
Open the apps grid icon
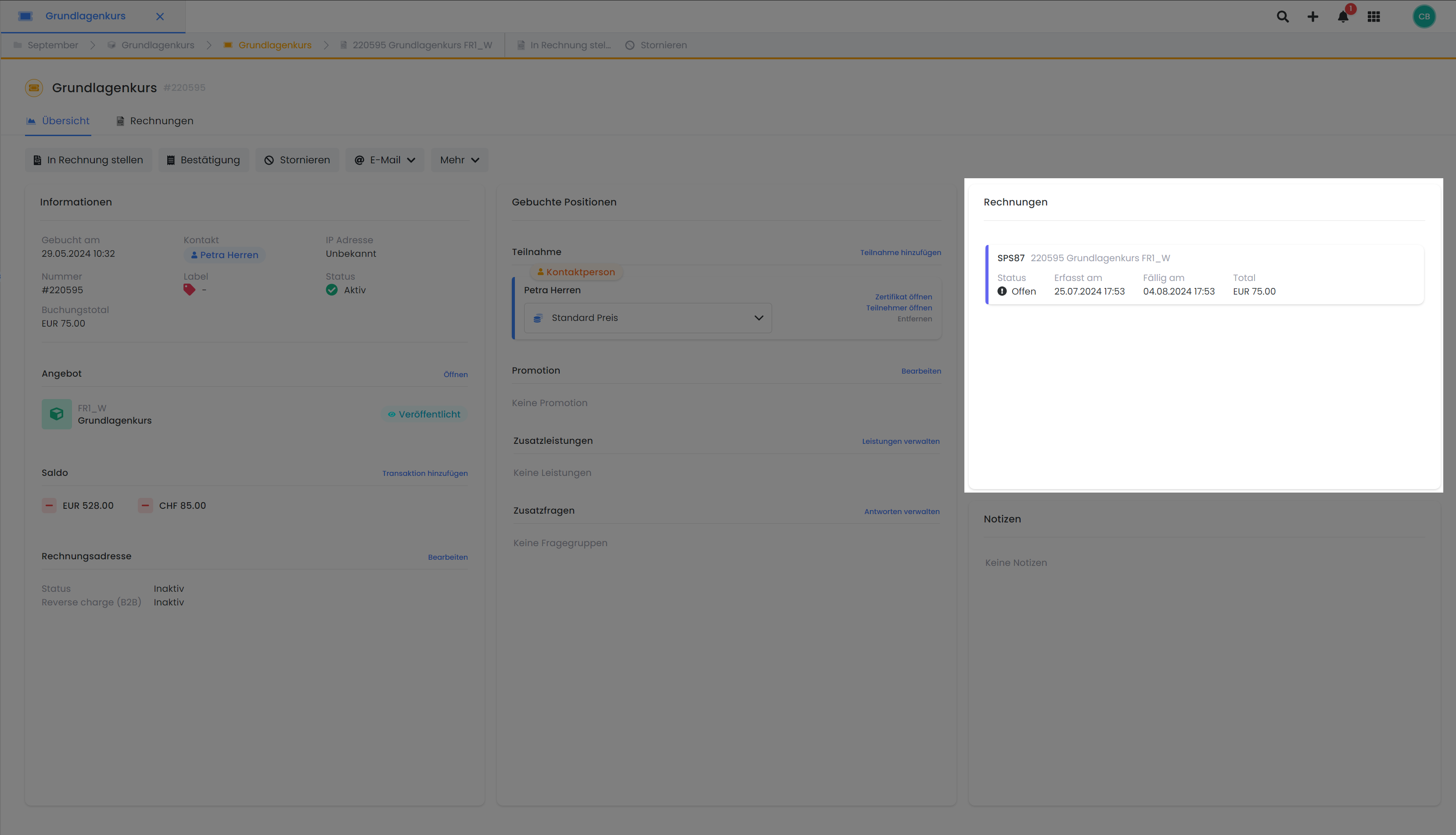point(1373,17)
